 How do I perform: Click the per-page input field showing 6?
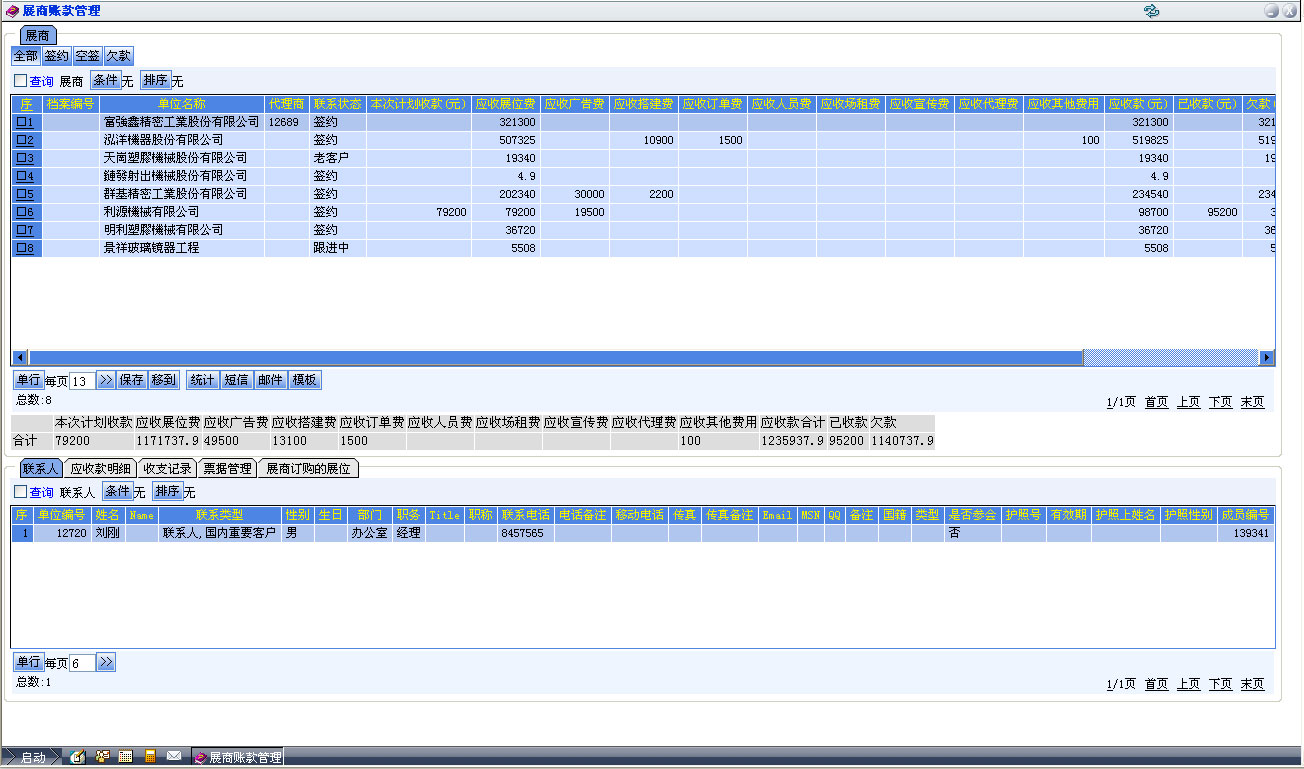point(82,663)
